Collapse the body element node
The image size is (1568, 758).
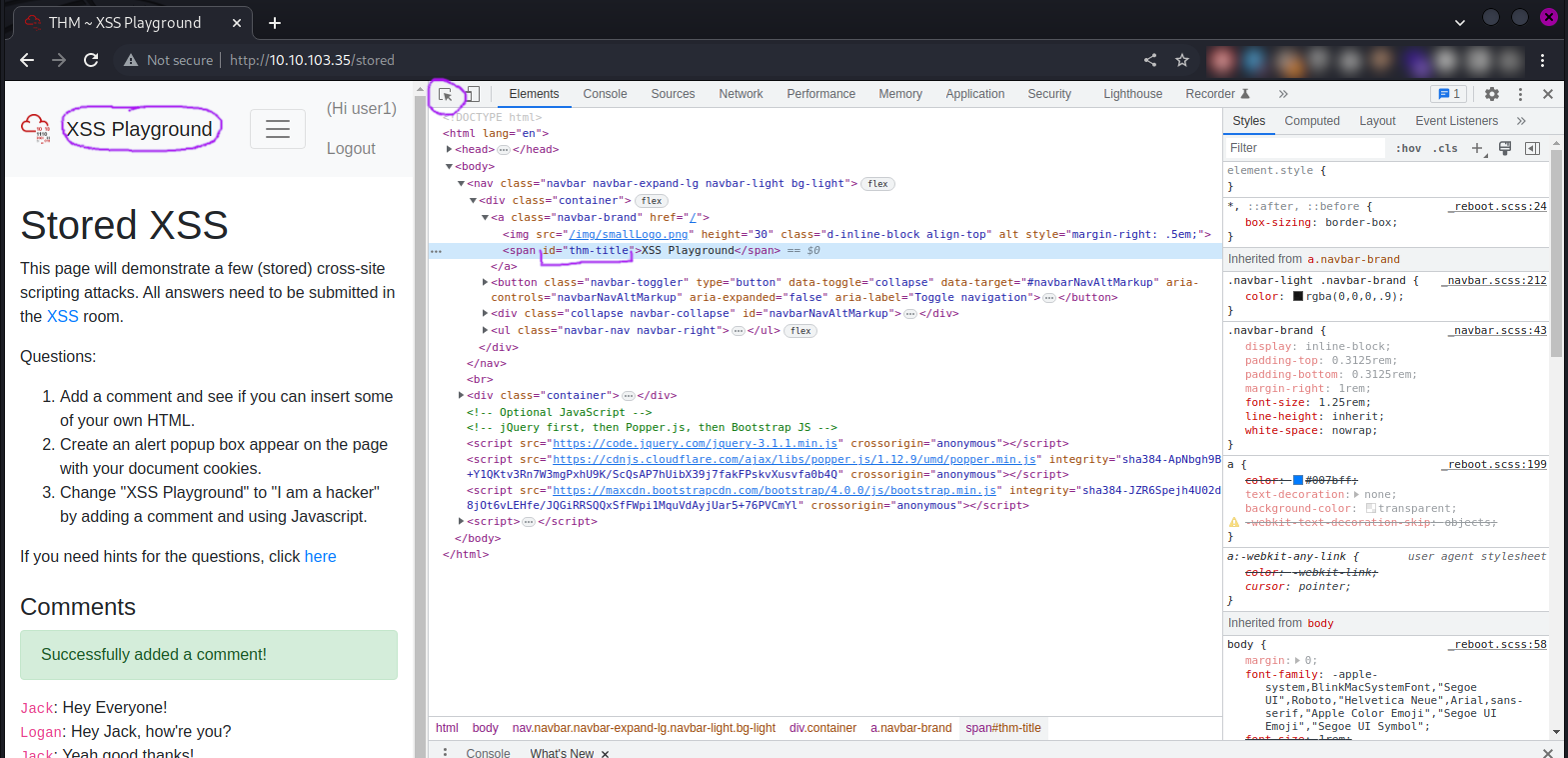click(x=449, y=167)
